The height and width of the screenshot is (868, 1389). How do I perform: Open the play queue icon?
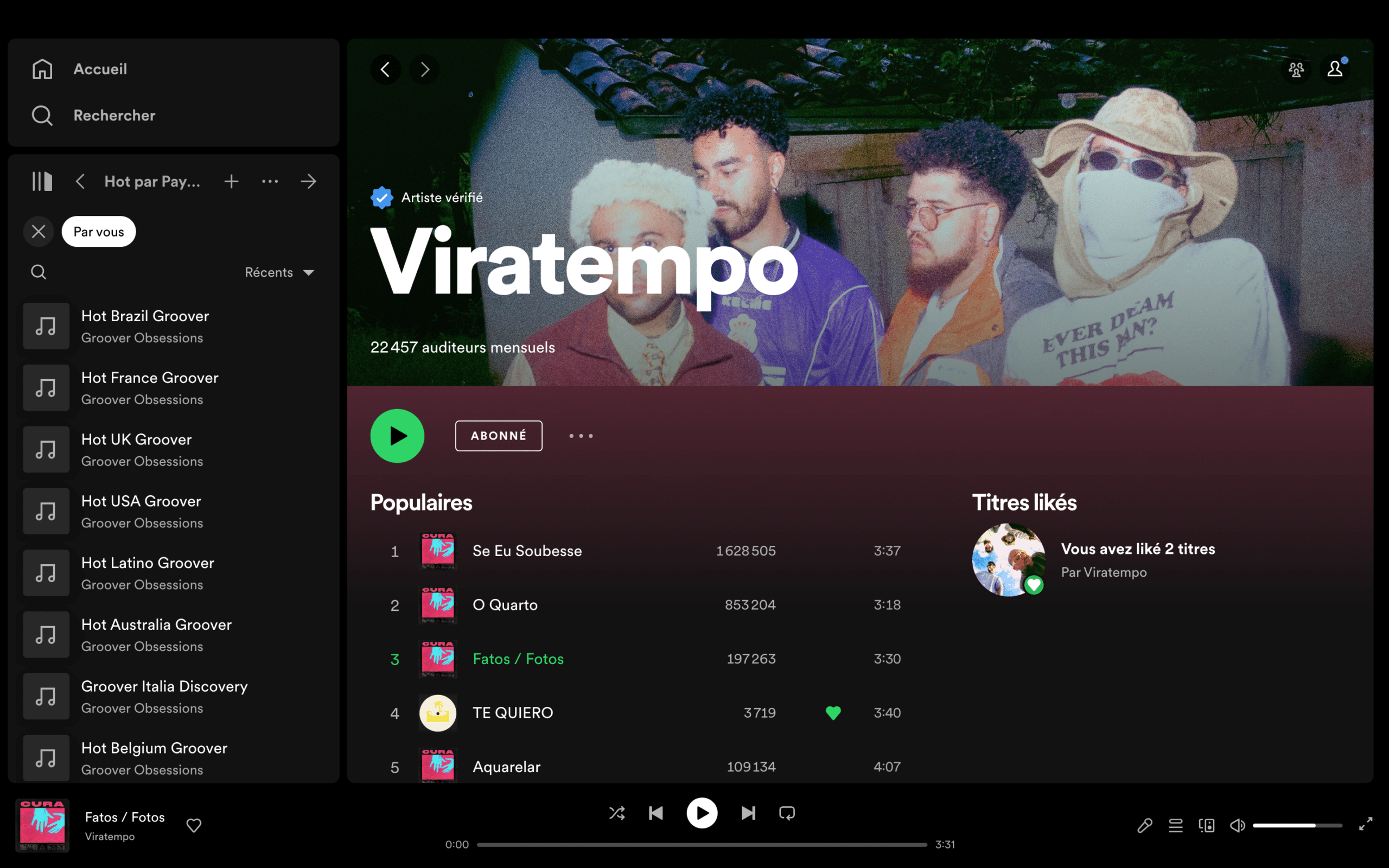[1175, 826]
